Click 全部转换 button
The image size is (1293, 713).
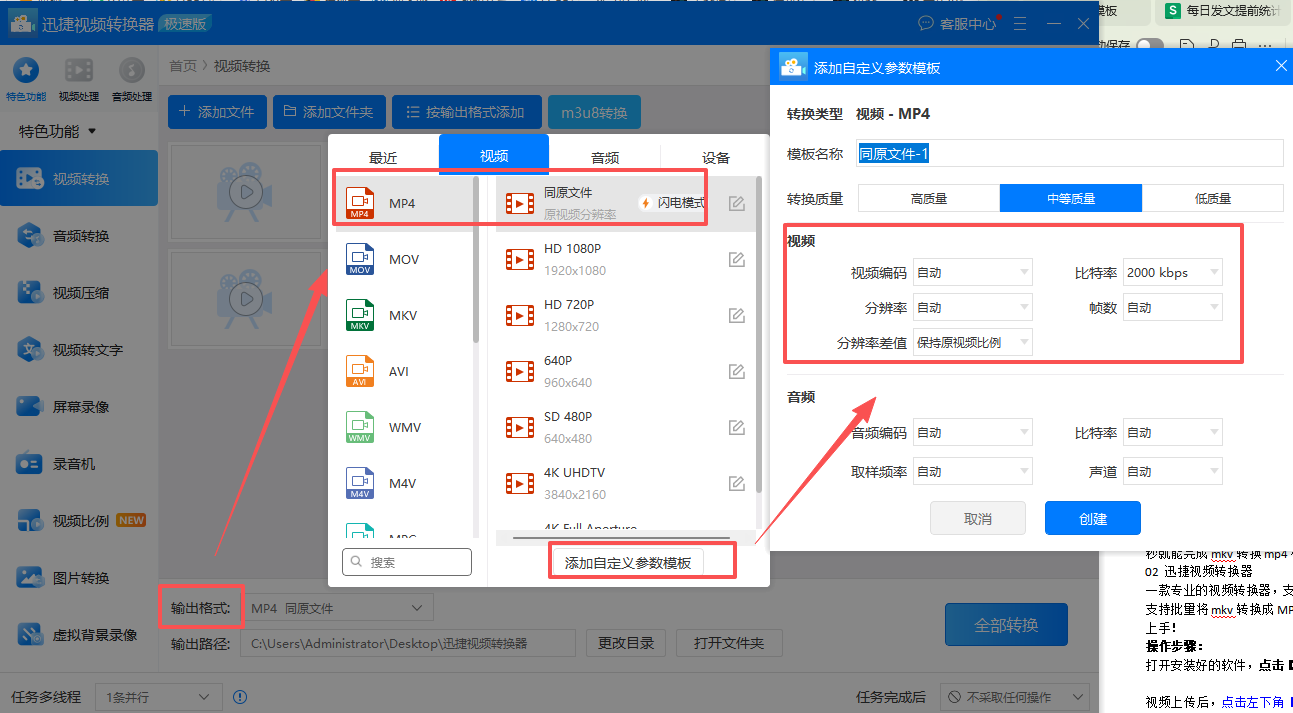point(1006,625)
